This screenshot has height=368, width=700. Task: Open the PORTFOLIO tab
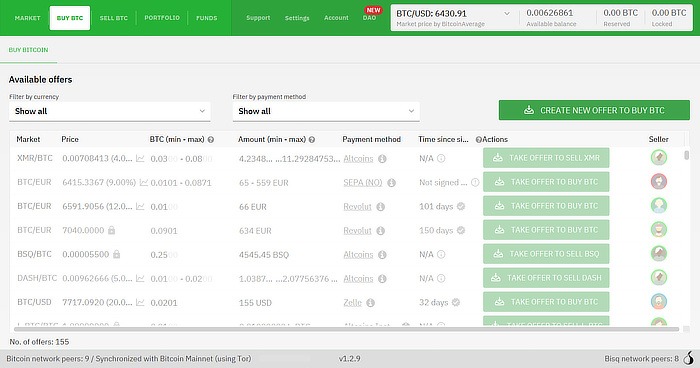tap(162, 18)
